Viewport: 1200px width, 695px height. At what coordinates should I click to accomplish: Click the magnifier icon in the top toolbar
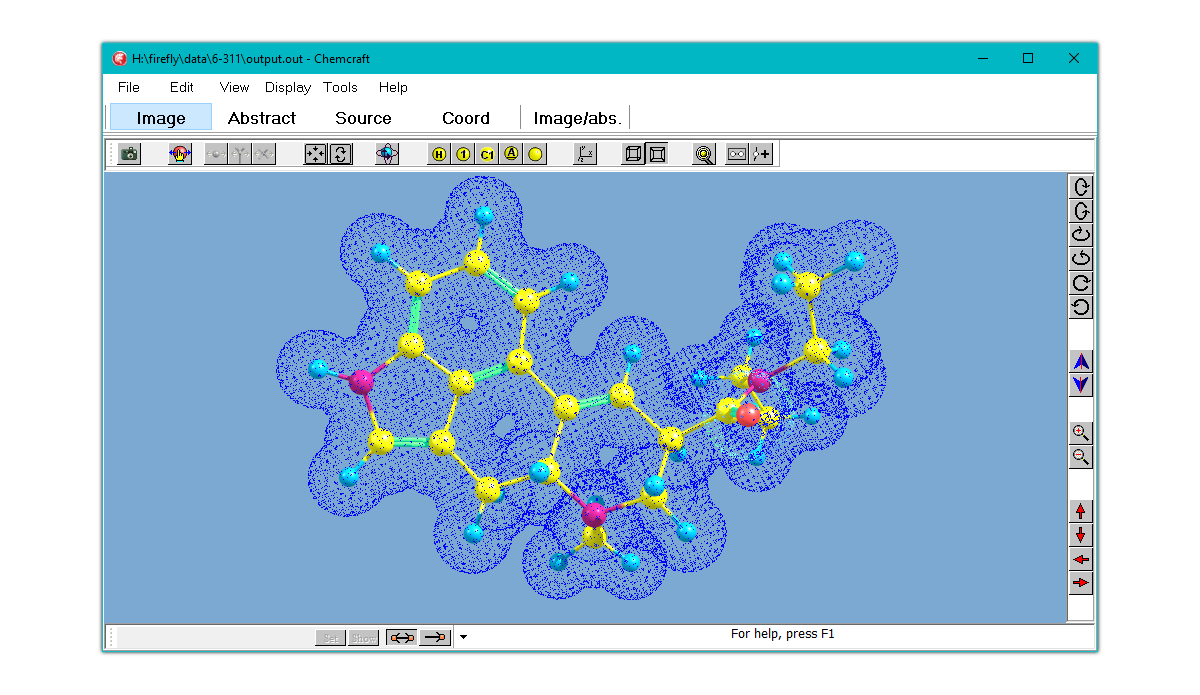[x=704, y=154]
